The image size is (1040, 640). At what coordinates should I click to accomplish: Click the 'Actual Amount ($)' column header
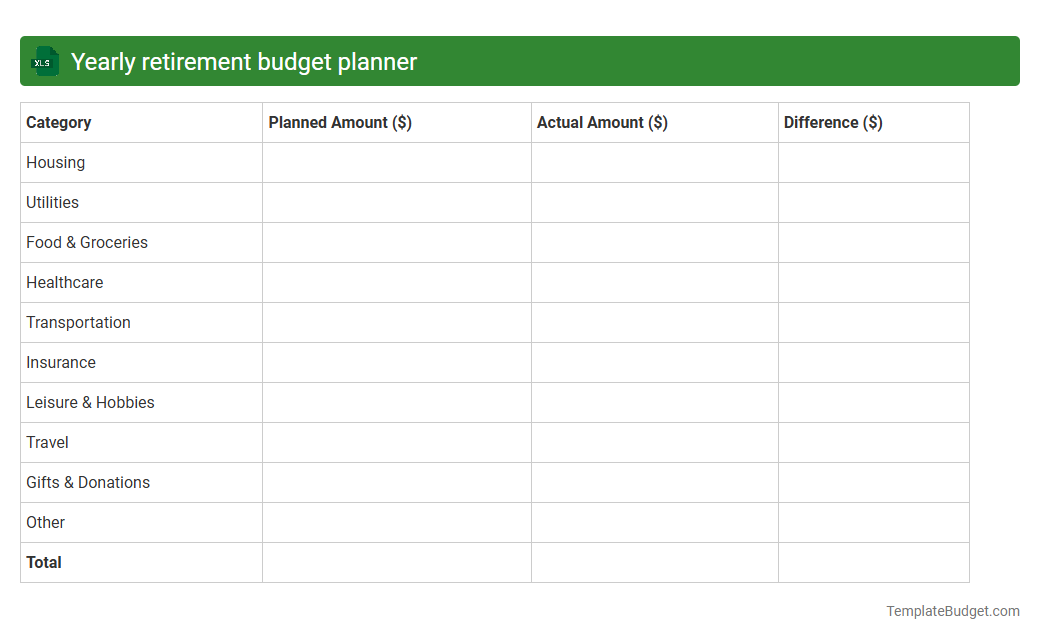point(601,122)
